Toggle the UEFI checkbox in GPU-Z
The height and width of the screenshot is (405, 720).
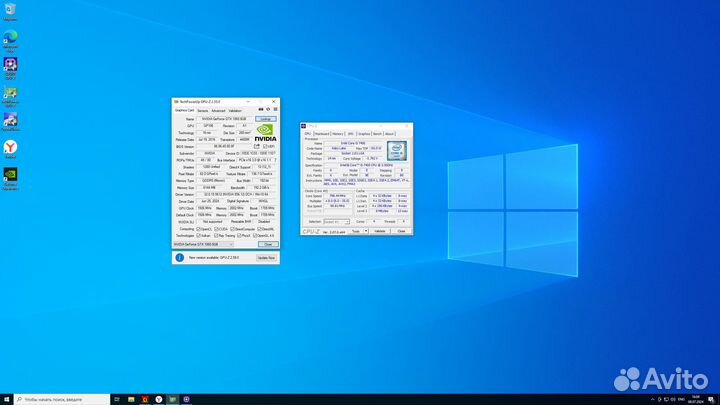[x=264, y=146]
